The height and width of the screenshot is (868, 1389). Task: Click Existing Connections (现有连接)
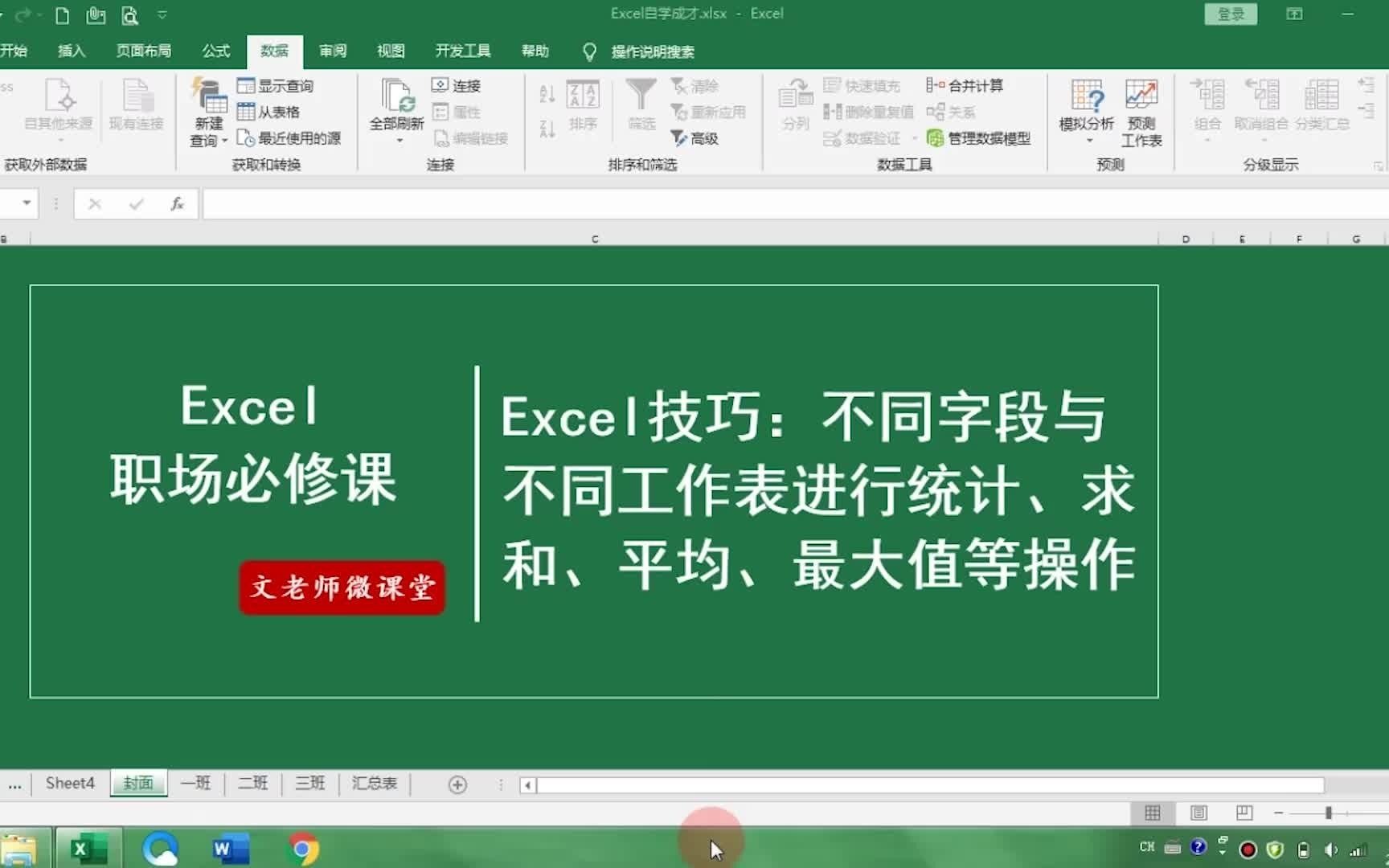137,105
